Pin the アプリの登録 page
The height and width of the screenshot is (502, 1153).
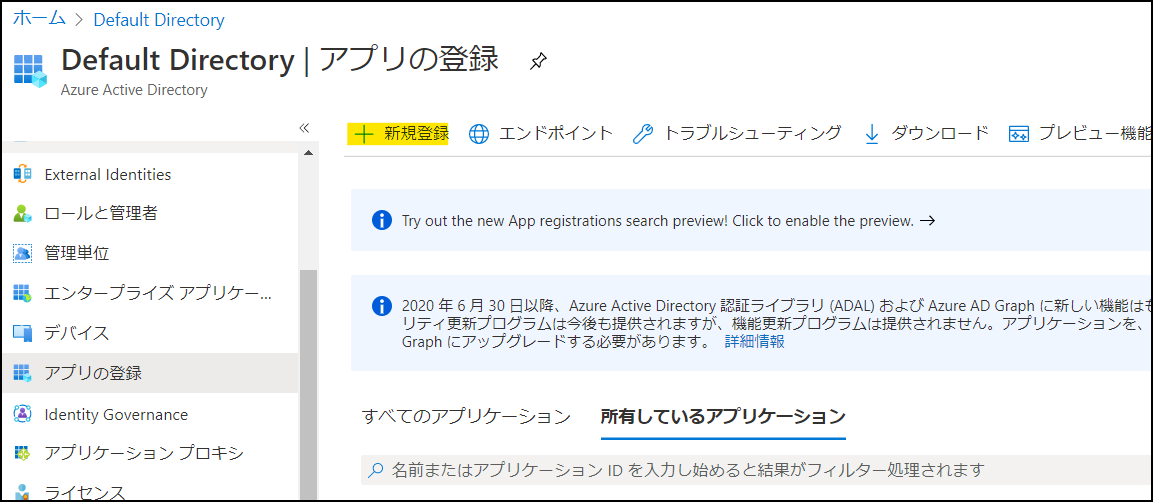pos(538,62)
